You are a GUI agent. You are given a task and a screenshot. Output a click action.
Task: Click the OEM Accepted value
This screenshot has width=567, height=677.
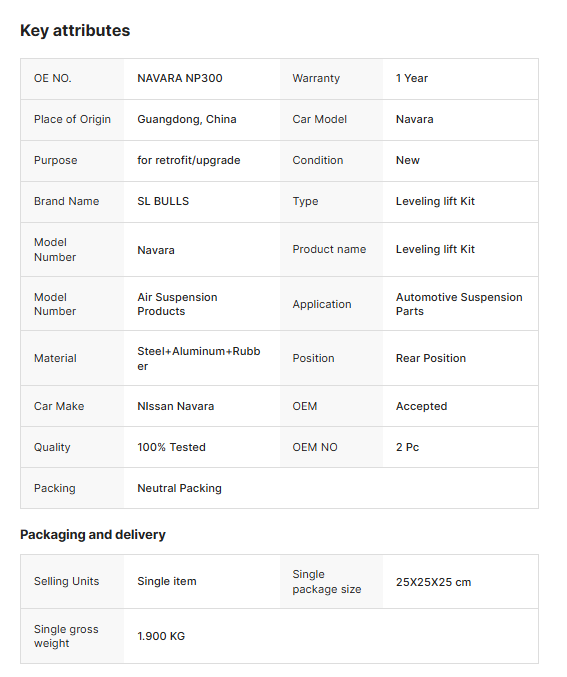[x=421, y=406]
